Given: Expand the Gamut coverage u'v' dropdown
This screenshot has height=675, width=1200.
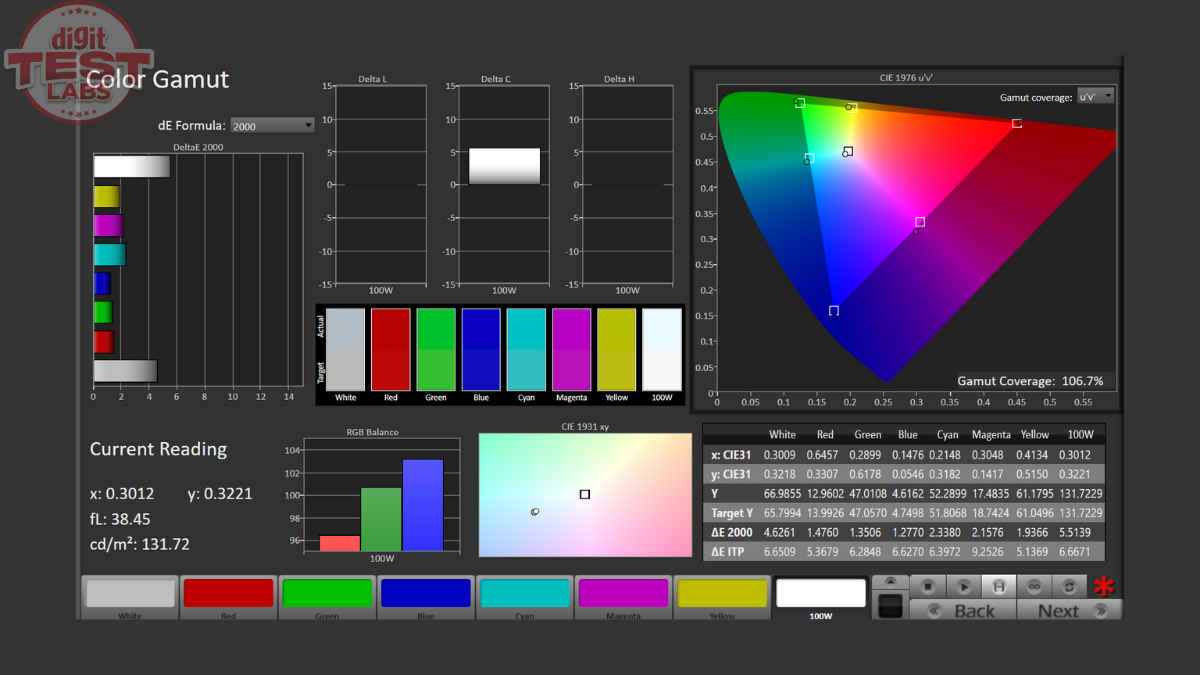Looking at the screenshot, I should 1095,97.
